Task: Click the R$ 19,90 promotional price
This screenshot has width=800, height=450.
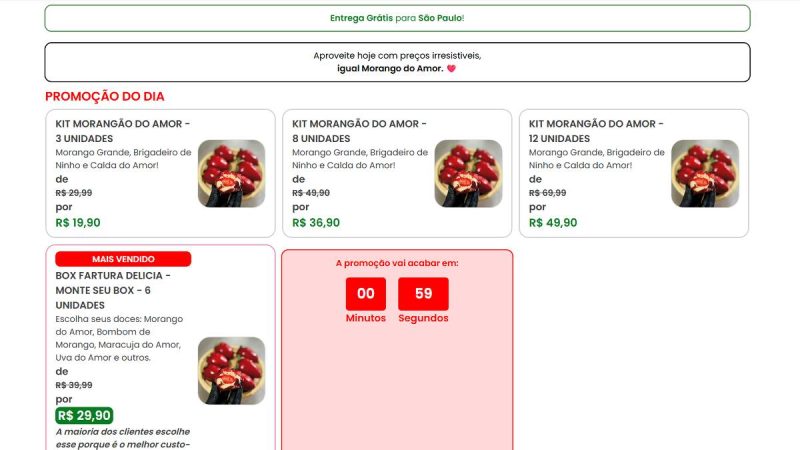Action: coord(78,222)
